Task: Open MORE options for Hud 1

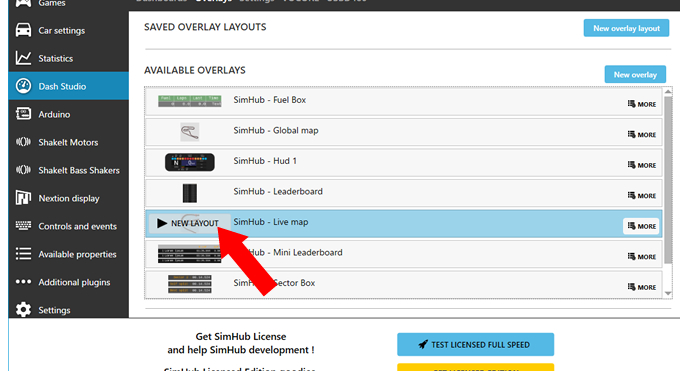Action: point(642,165)
